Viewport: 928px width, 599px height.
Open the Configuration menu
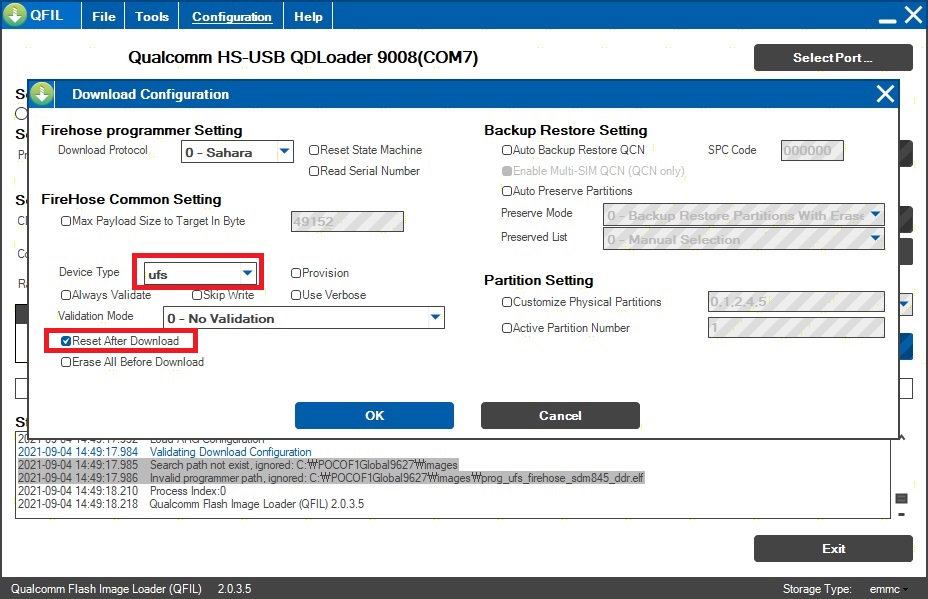(231, 17)
